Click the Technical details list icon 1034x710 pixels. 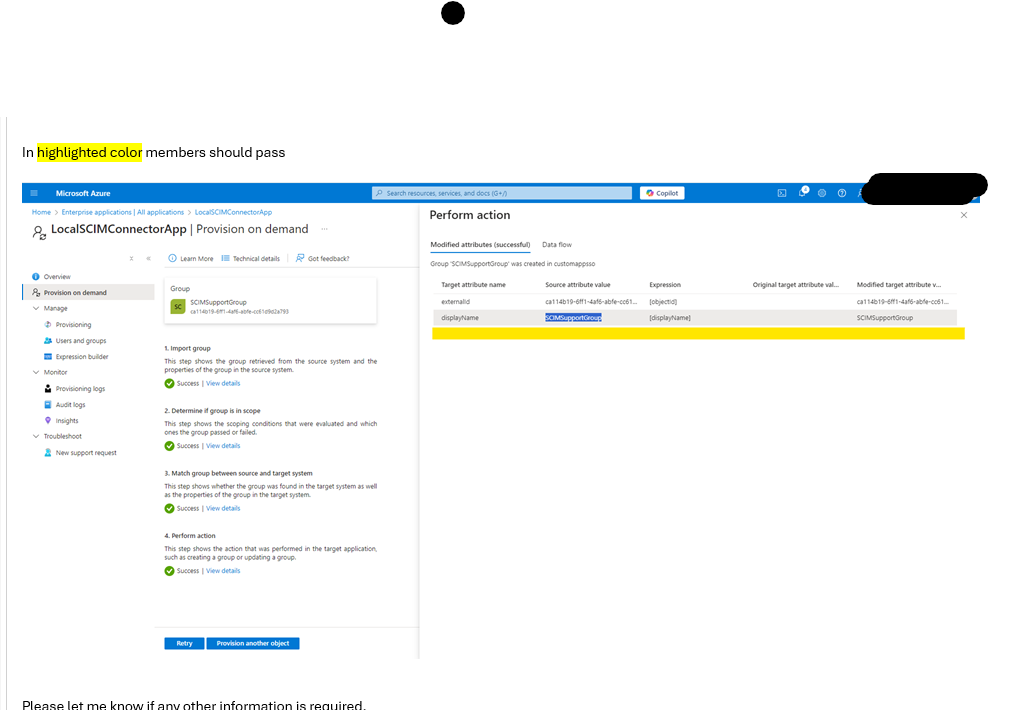coord(226,258)
